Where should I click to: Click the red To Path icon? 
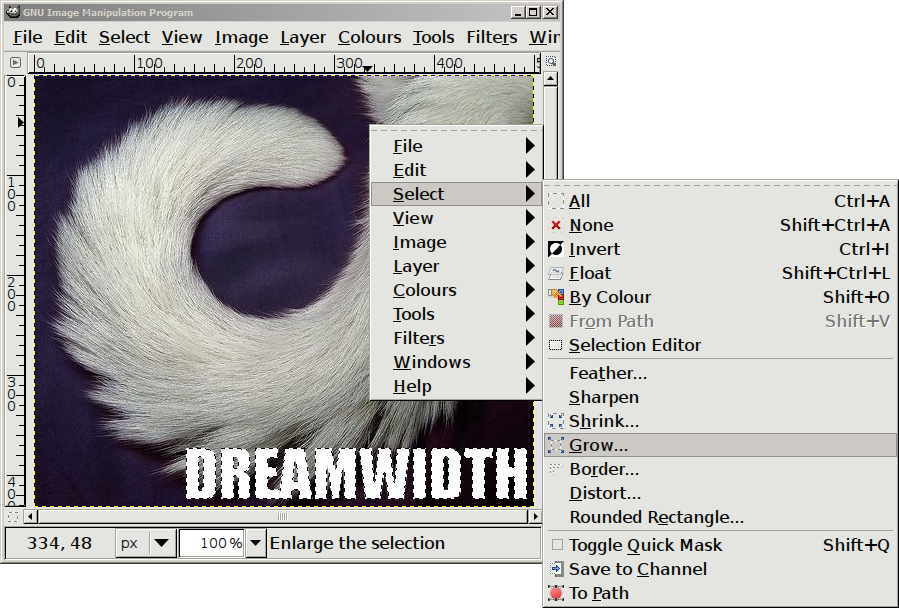pyautogui.click(x=556, y=593)
